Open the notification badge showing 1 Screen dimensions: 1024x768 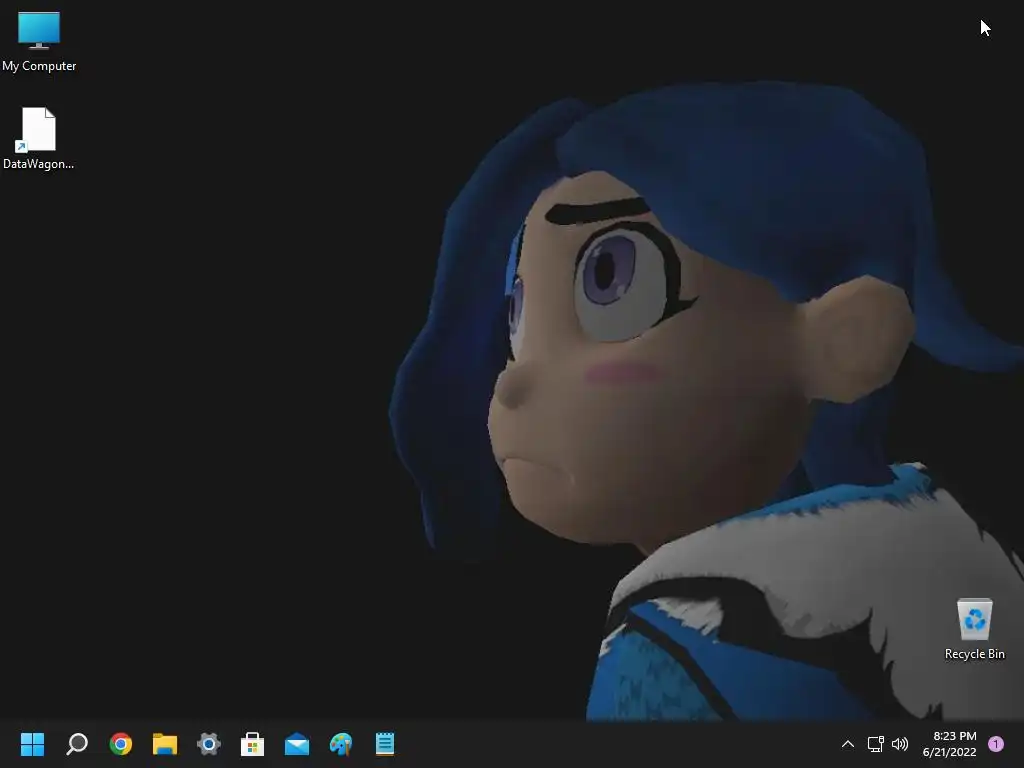pyautogui.click(x=996, y=744)
